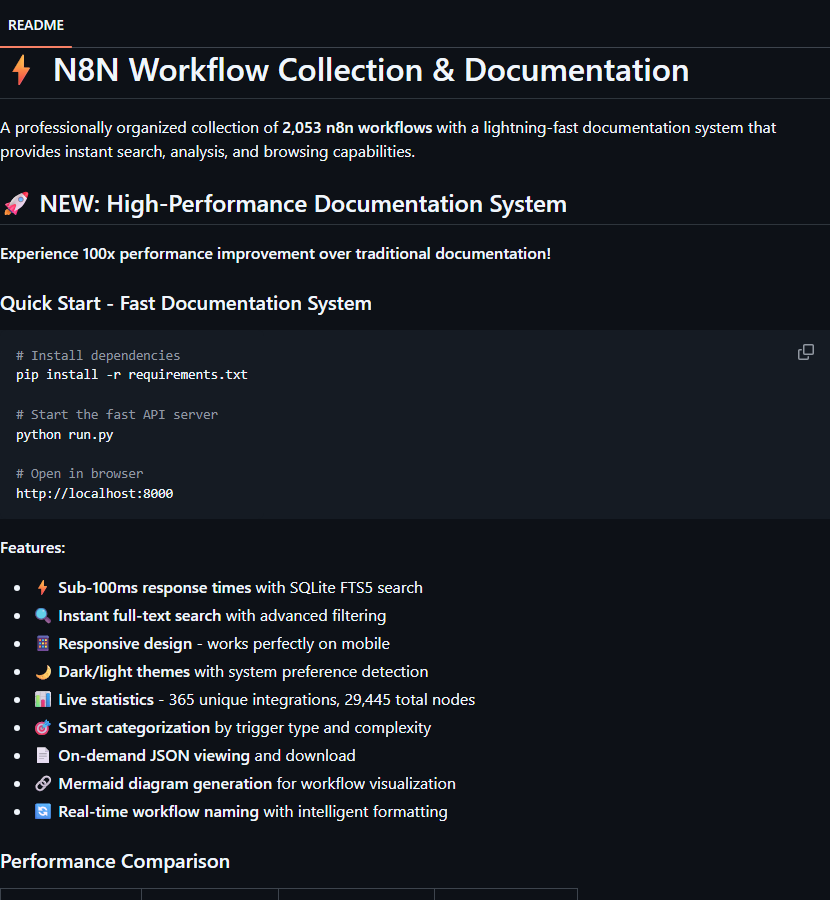Click the rocket icon beside the NEW heading
The image size is (830, 900).
click(16, 203)
